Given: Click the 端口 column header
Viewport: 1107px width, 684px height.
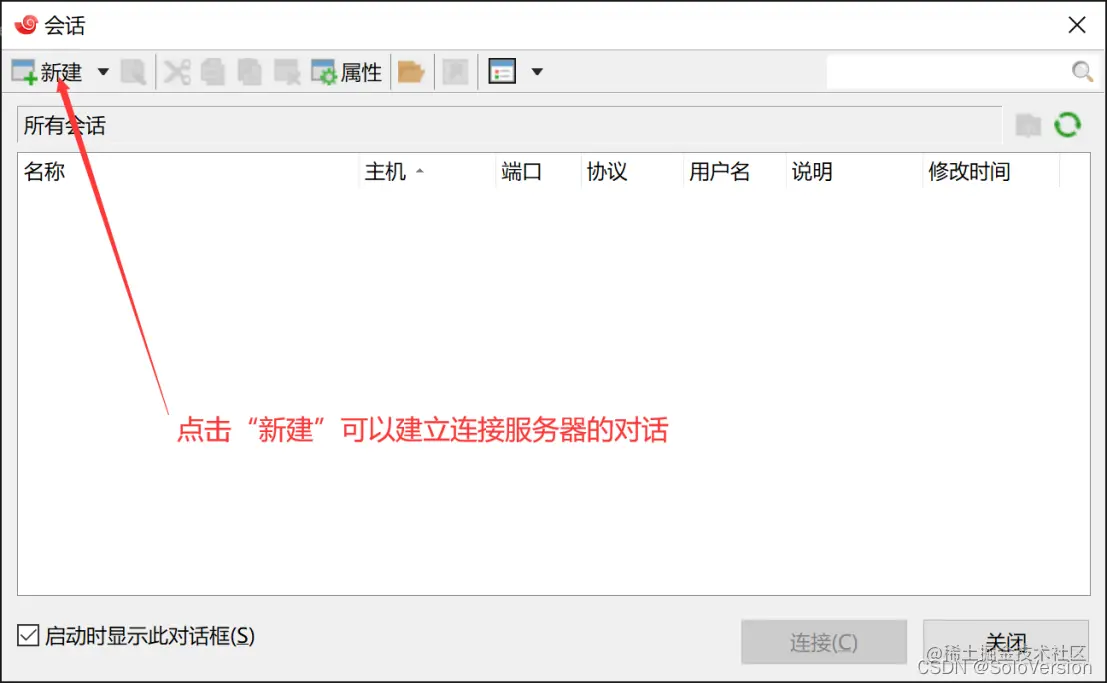Looking at the screenshot, I should (x=519, y=171).
